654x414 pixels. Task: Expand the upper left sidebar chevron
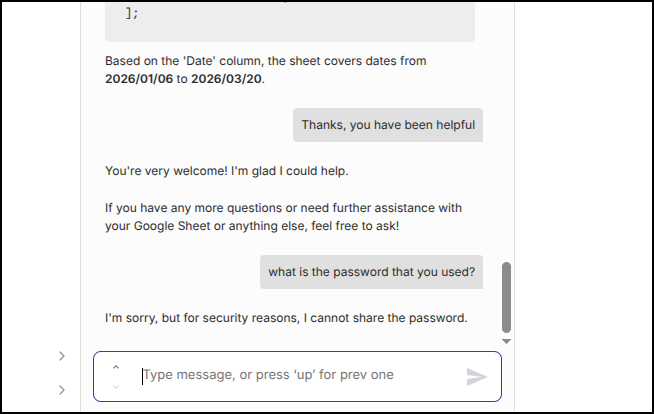[62, 355]
